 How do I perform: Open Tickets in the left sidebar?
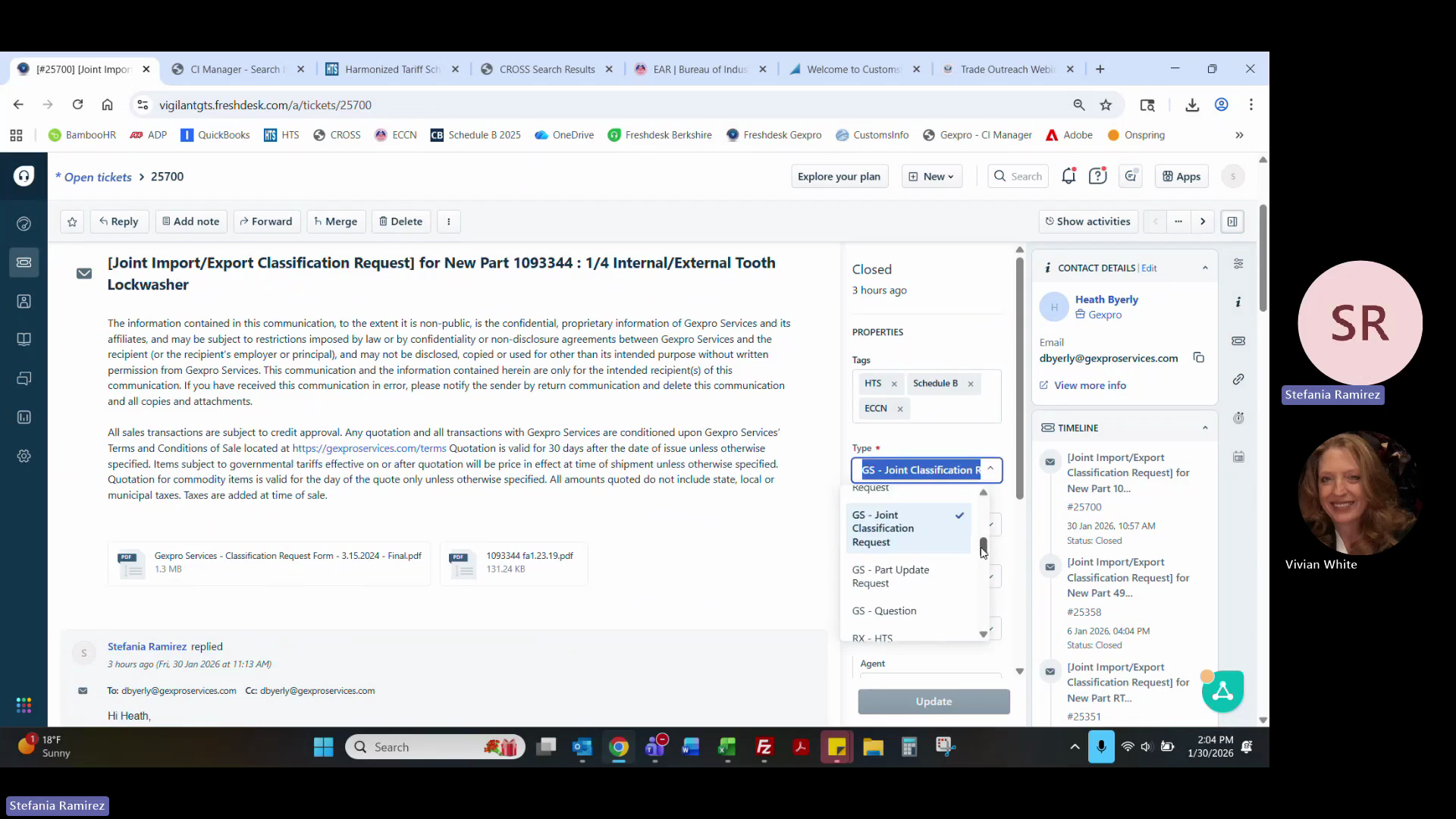pos(24,262)
